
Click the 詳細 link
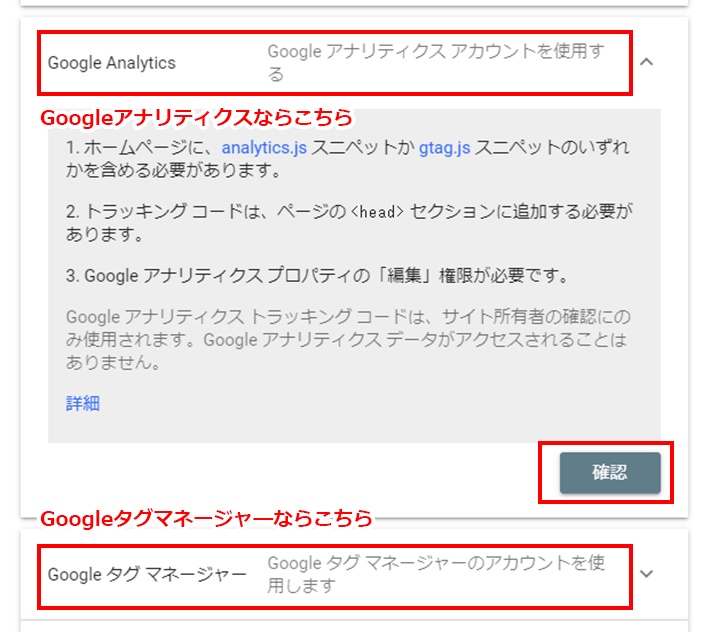tap(83, 403)
